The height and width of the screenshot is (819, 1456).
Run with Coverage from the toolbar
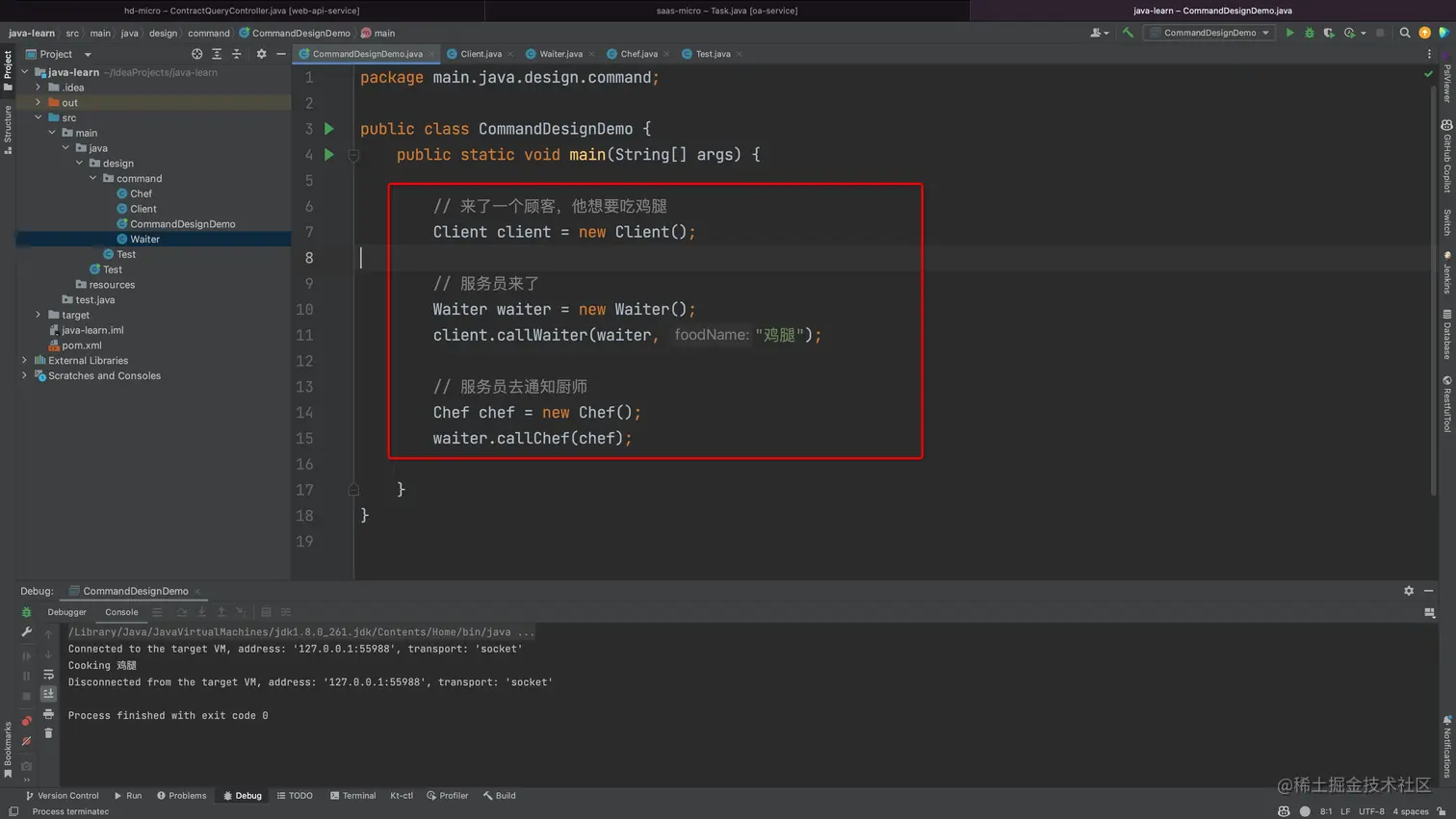(1329, 33)
